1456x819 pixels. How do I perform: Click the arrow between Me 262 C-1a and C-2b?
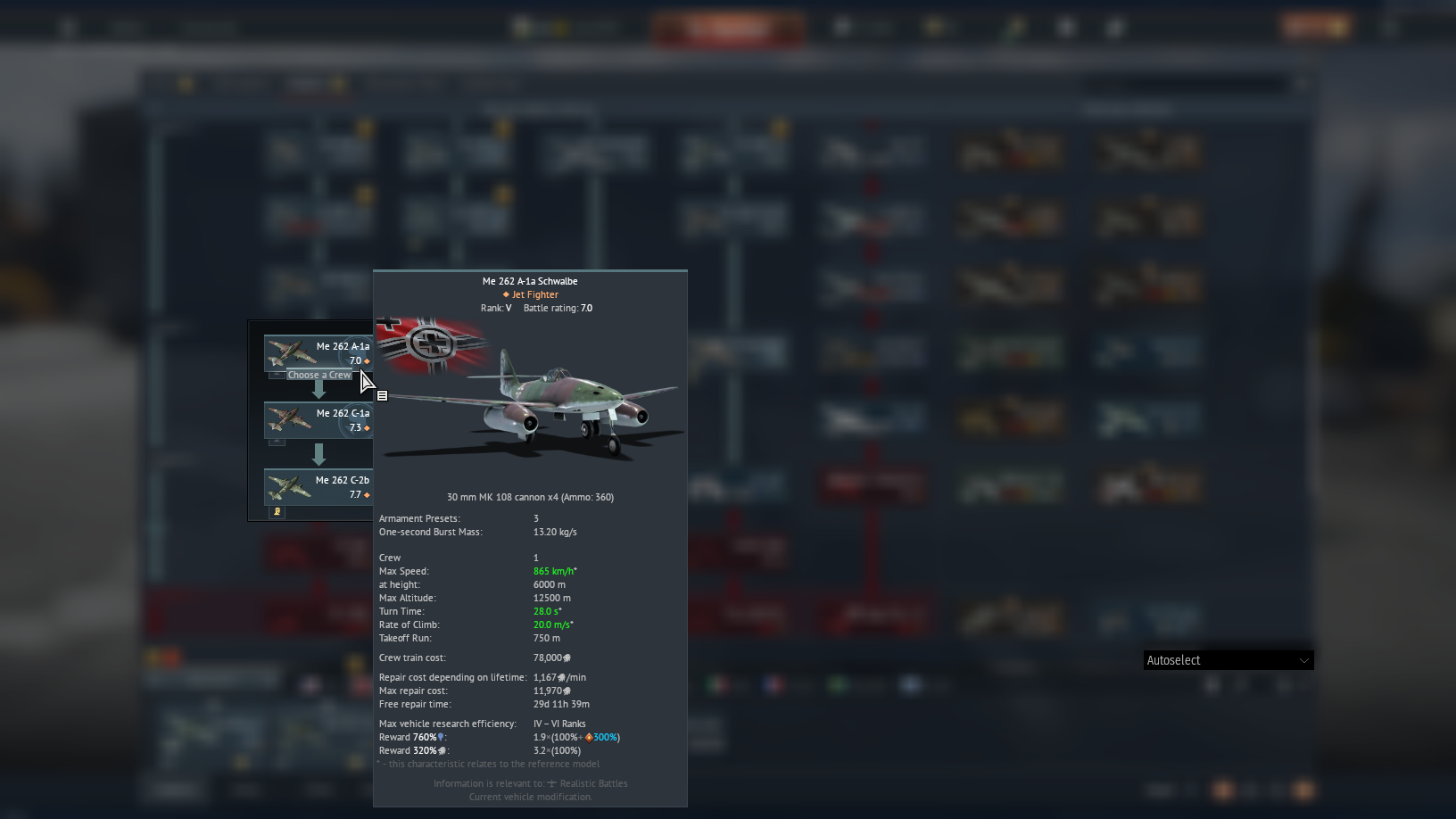coord(318,455)
